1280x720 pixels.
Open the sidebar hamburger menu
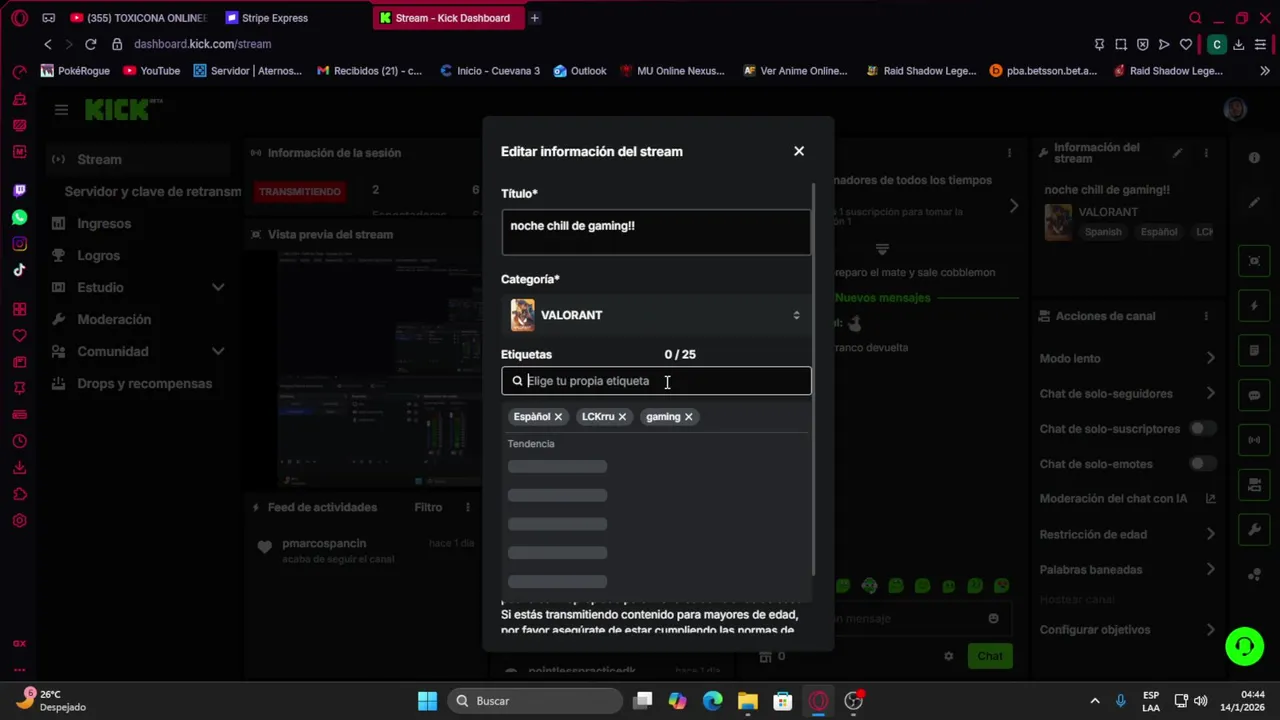click(x=61, y=110)
